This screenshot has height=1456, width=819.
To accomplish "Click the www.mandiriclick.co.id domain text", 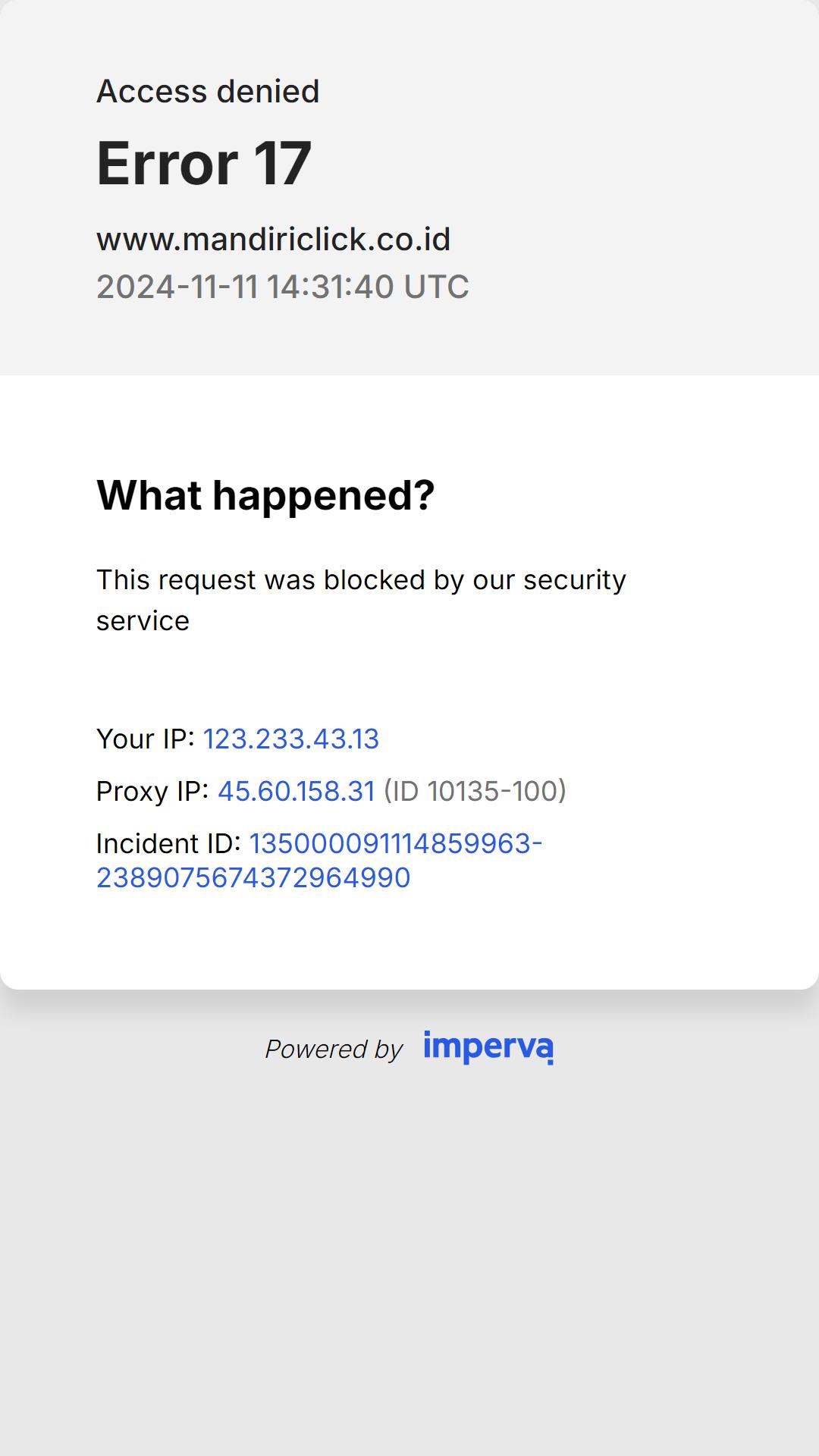I will [274, 239].
